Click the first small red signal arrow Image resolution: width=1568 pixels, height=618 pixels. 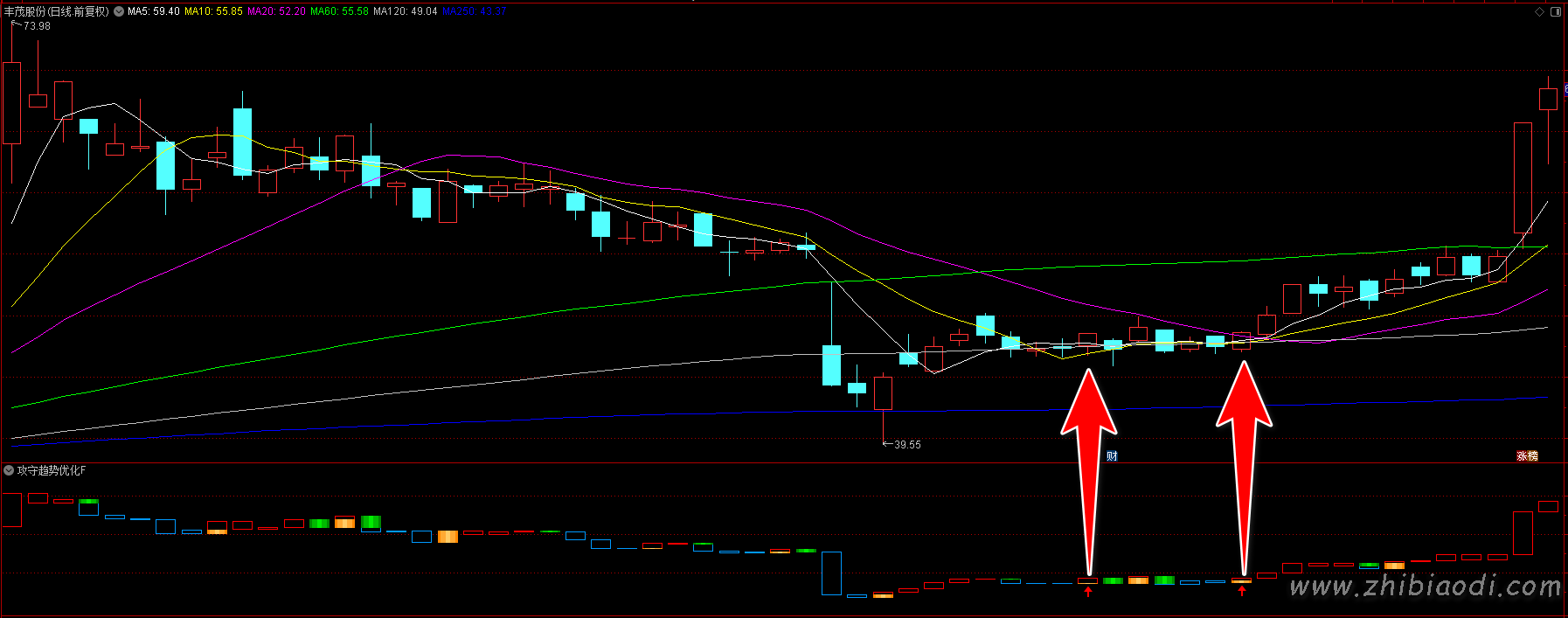pyautogui.click(x=1088, y=592)
